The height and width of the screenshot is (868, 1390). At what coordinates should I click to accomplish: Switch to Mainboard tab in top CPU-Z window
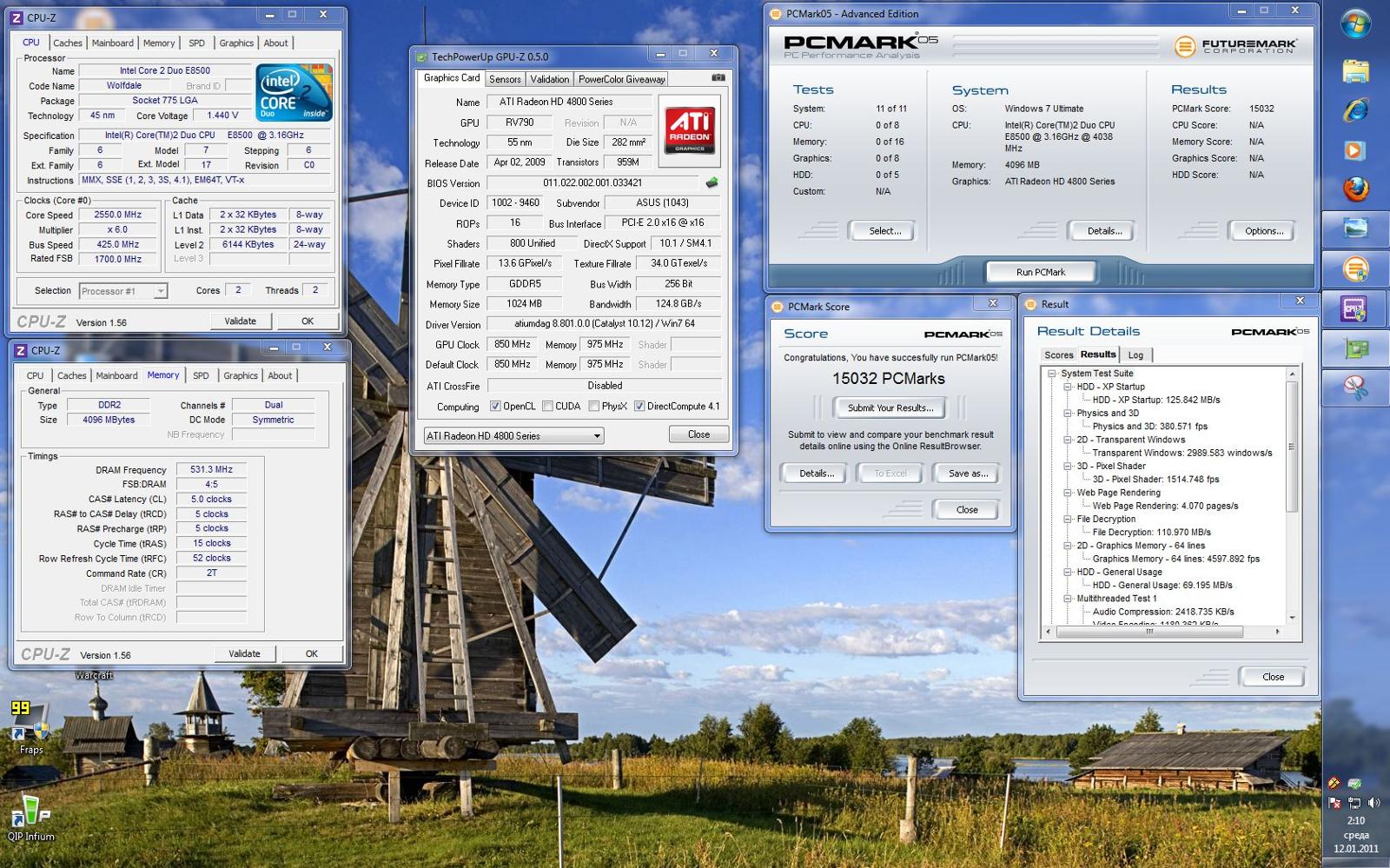(113, 43)
